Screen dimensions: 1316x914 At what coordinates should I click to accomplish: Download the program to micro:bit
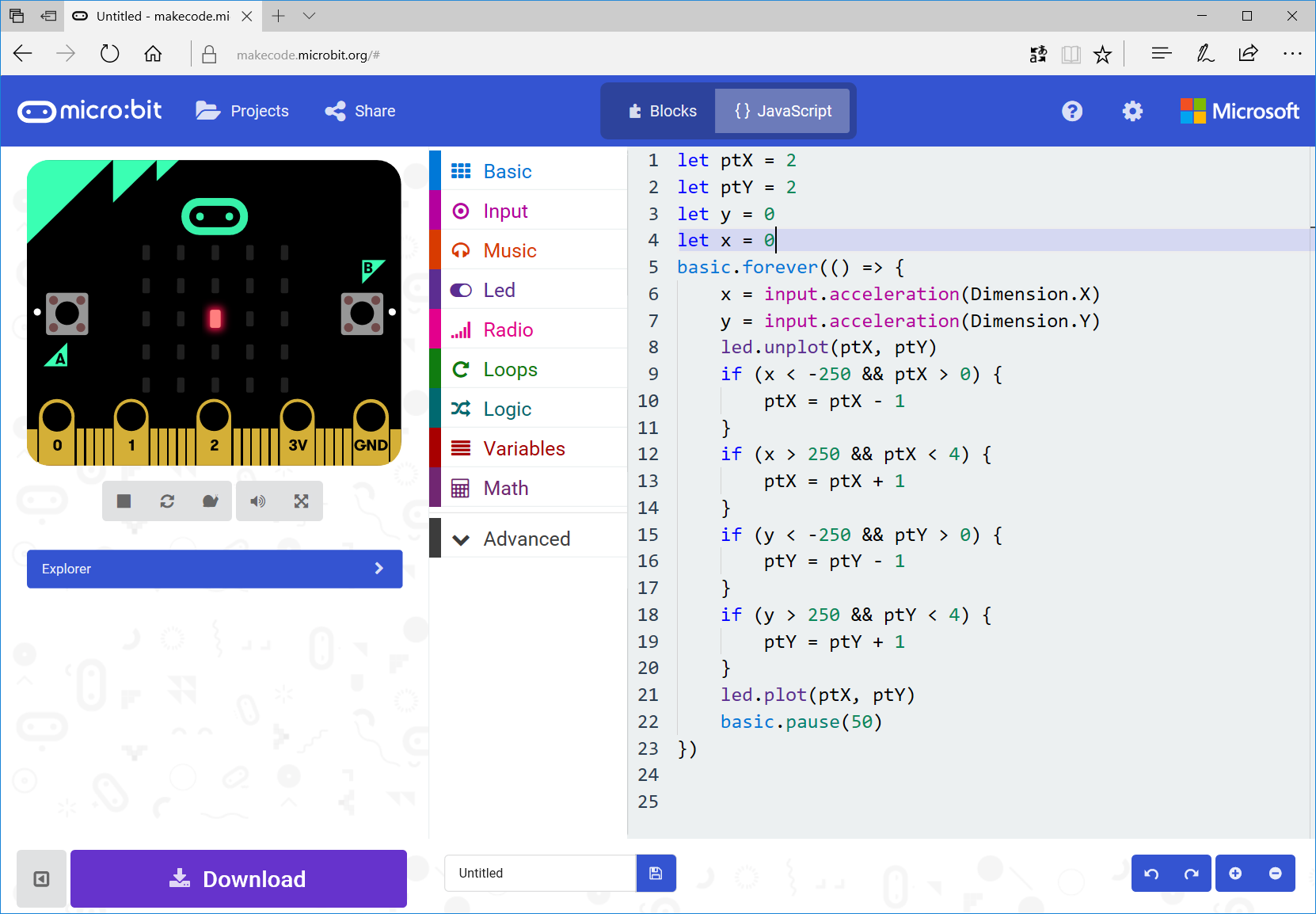[x=238, y=878]
